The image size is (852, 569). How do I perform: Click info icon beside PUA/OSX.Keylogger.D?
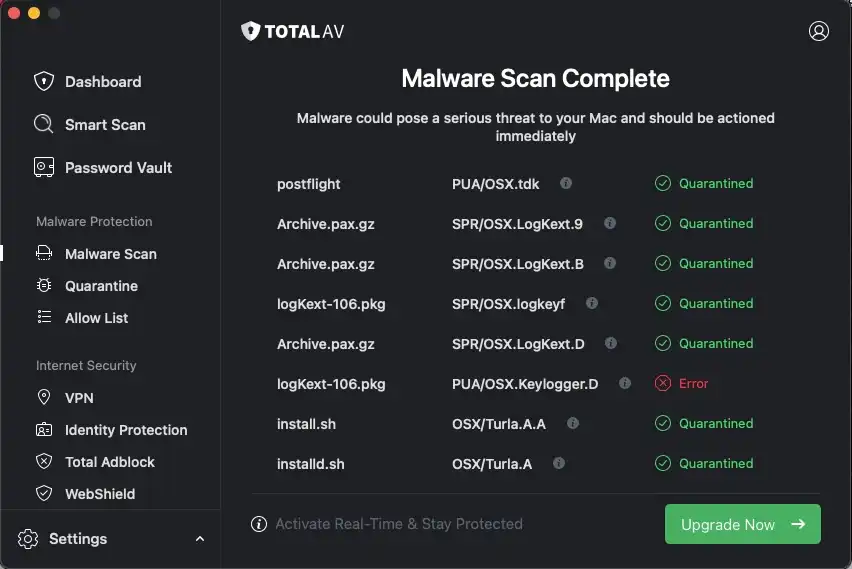coord(625,383)
